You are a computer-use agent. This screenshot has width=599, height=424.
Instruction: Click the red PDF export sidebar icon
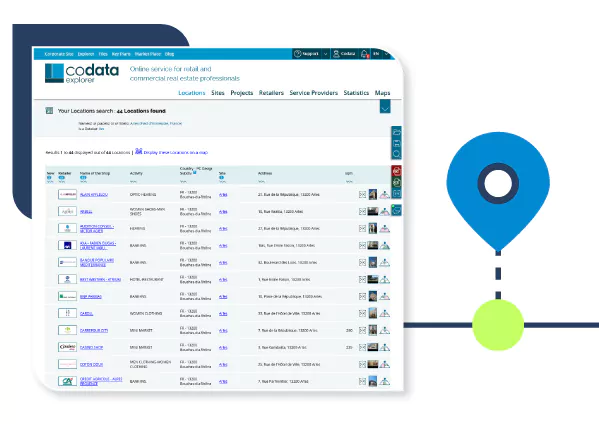(397, 171)
